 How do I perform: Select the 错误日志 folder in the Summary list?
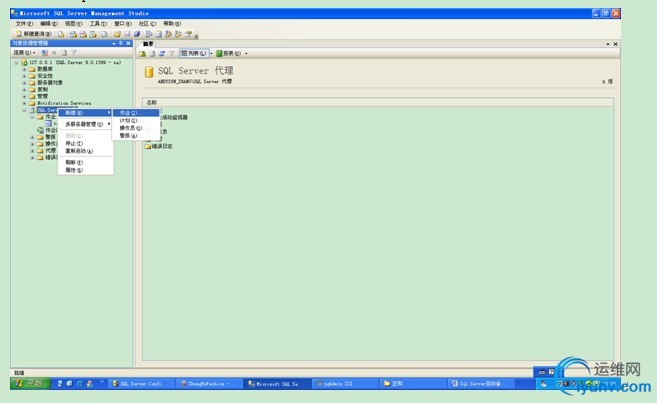pos(158,146)
